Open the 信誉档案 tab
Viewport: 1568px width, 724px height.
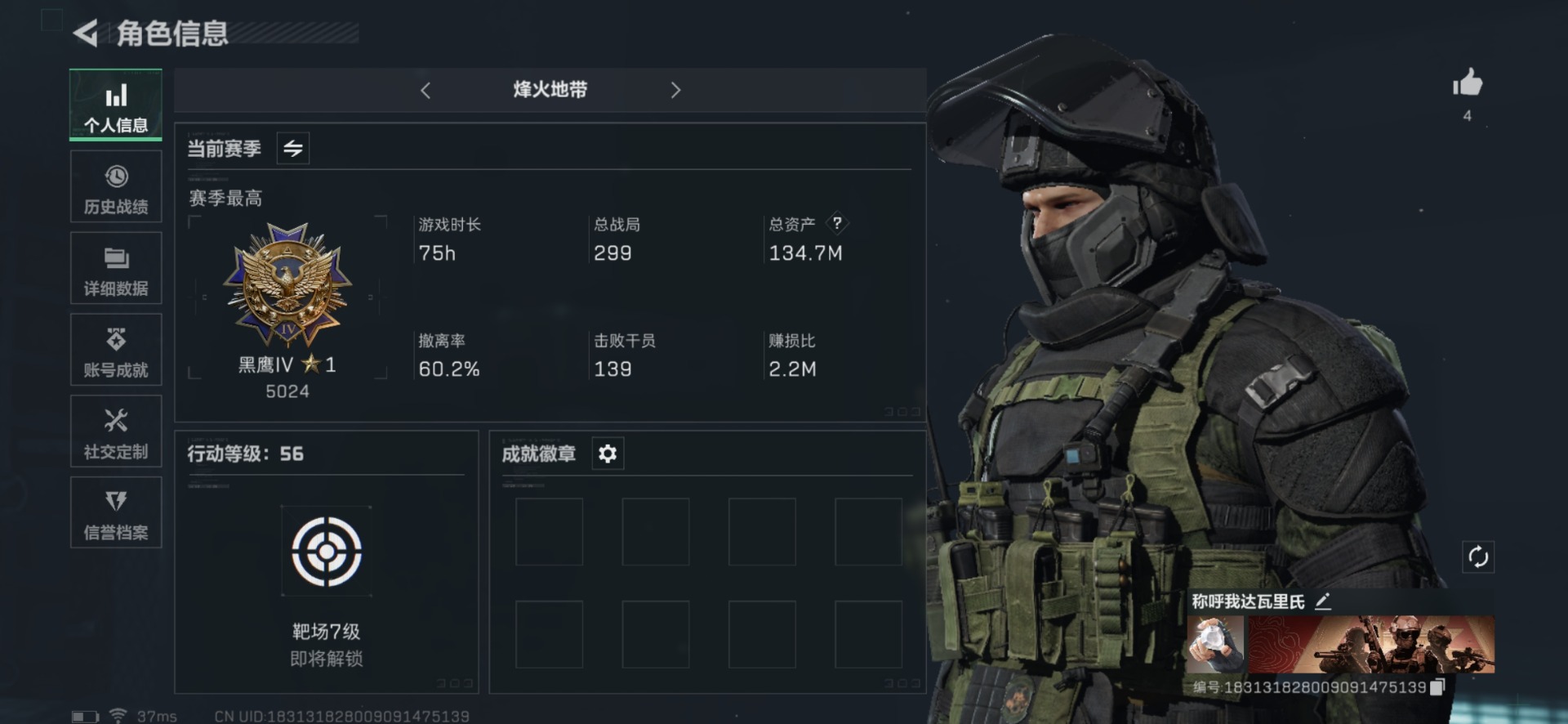coord(116,512)
